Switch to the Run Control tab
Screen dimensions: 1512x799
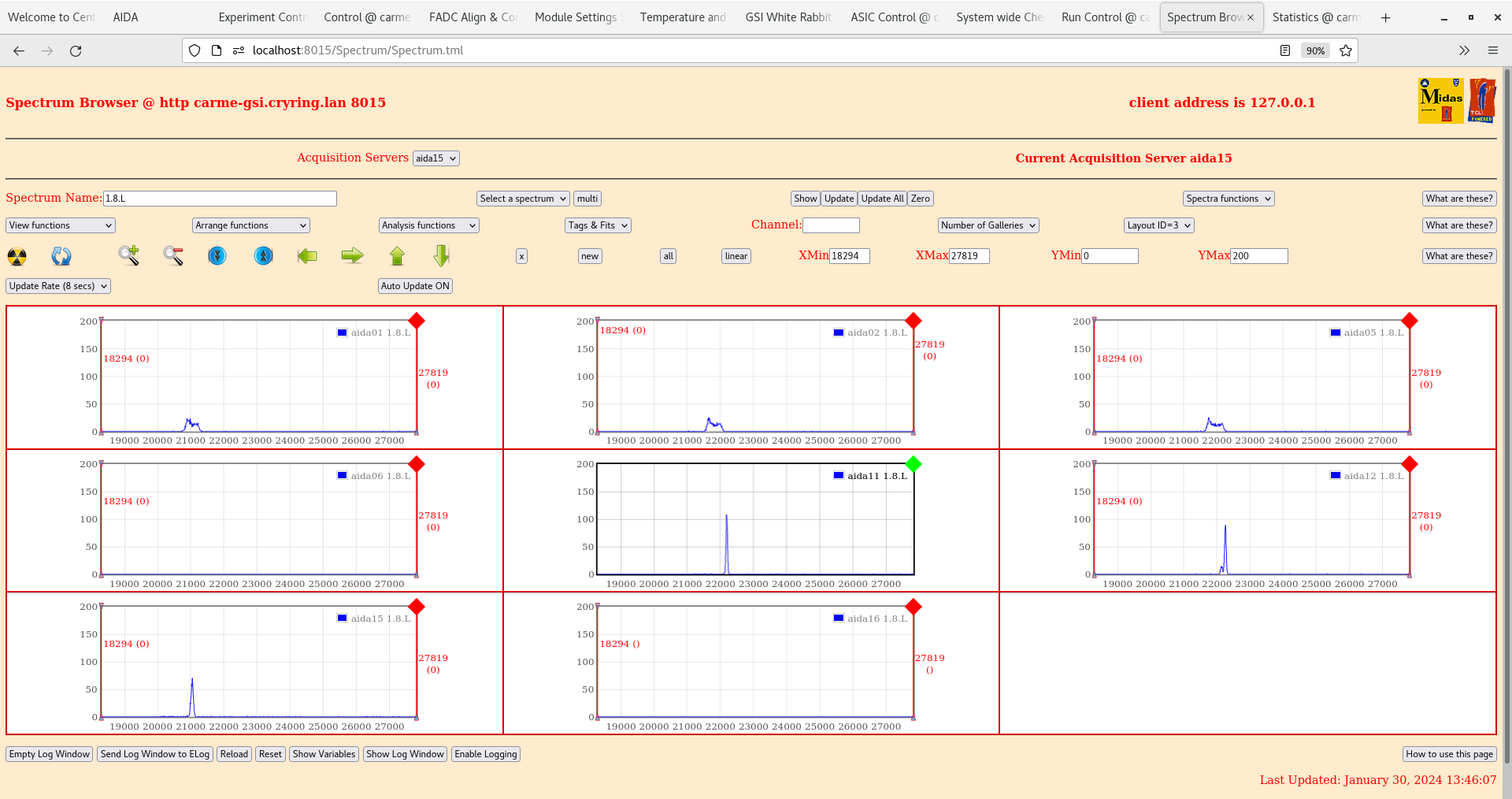[x=1105, y=17]
